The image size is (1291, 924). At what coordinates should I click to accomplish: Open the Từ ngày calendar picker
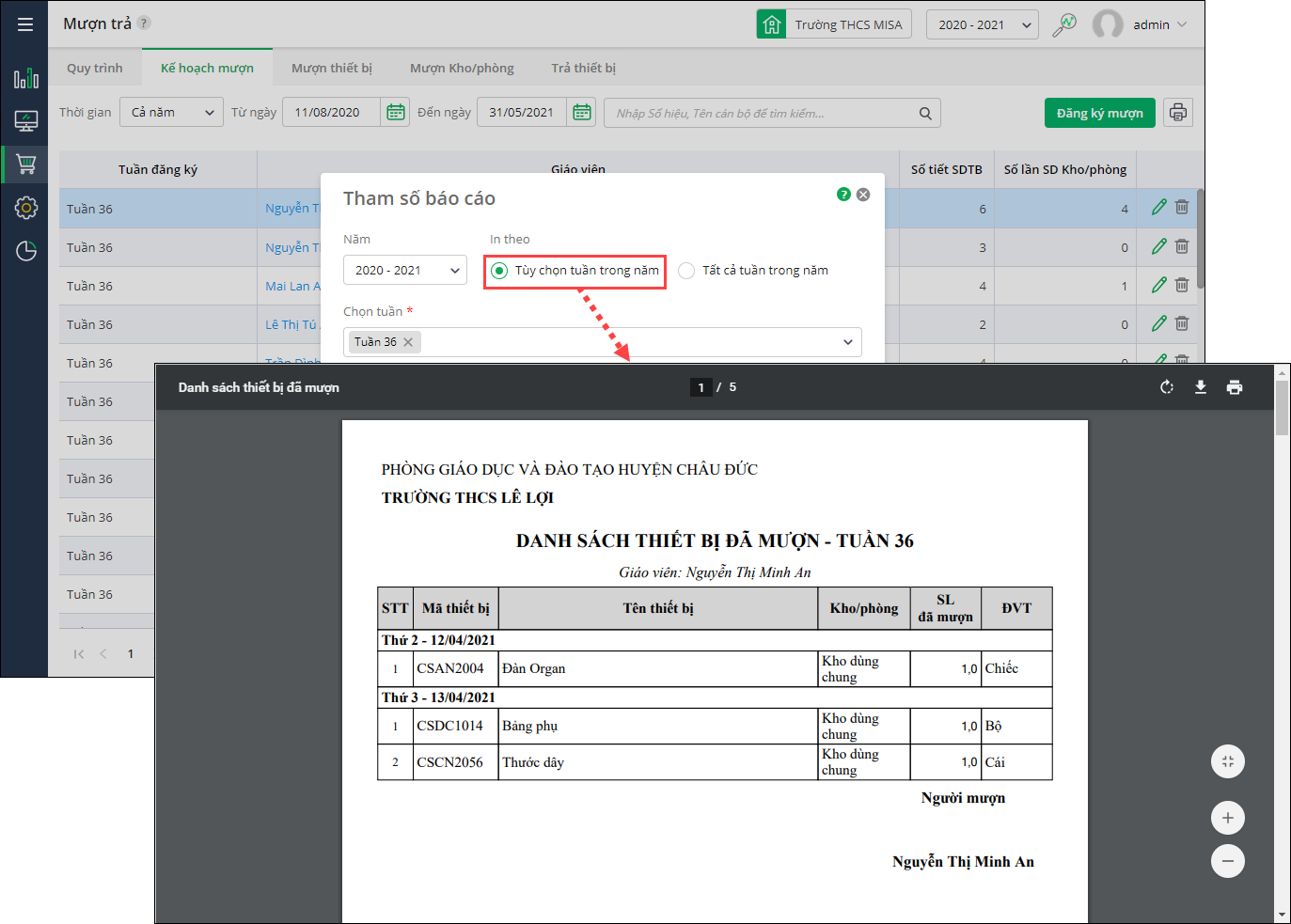(x=396, y=113)
